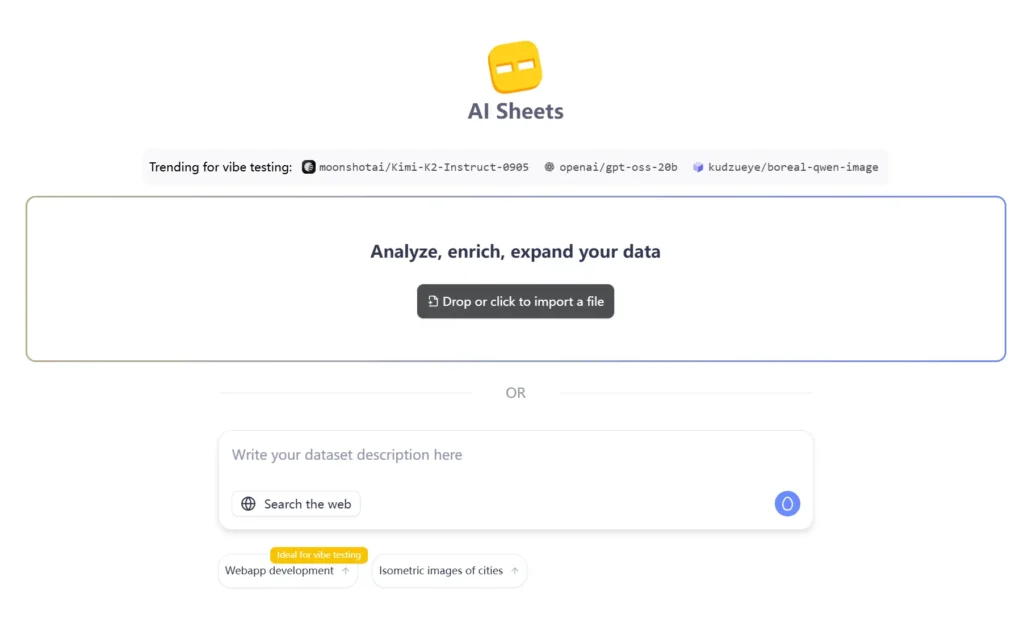Image resolution: width=1024 pixels, height=618 pixels.
Task: Click the file icon in the import button
Action: 432,301
